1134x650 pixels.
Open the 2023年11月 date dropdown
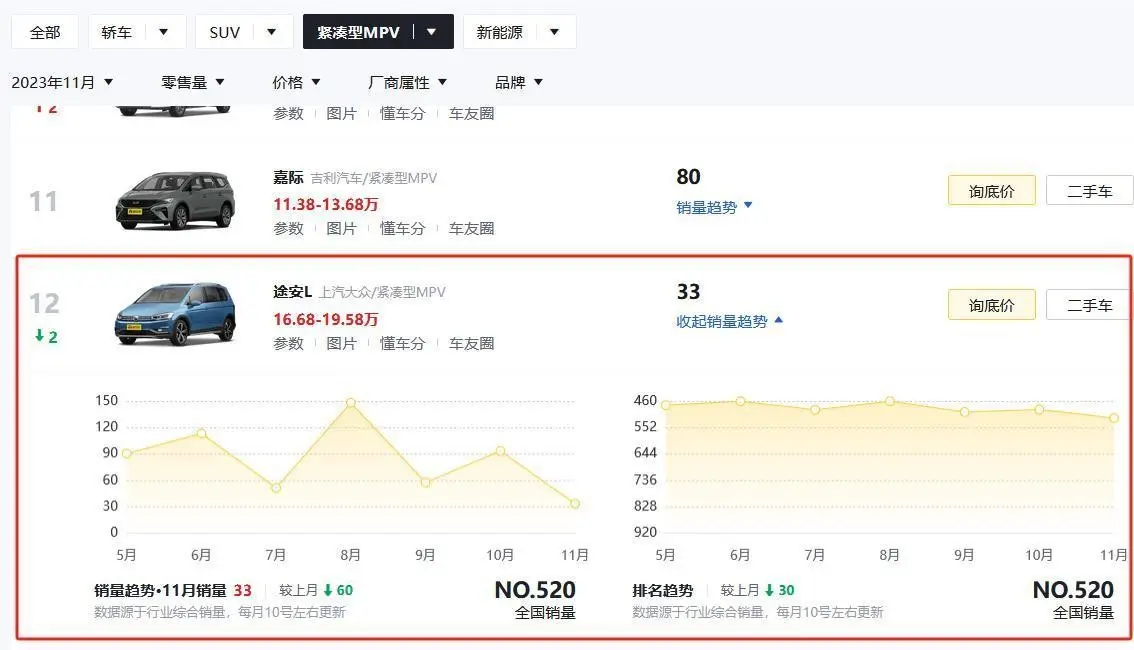coord(62,82)
